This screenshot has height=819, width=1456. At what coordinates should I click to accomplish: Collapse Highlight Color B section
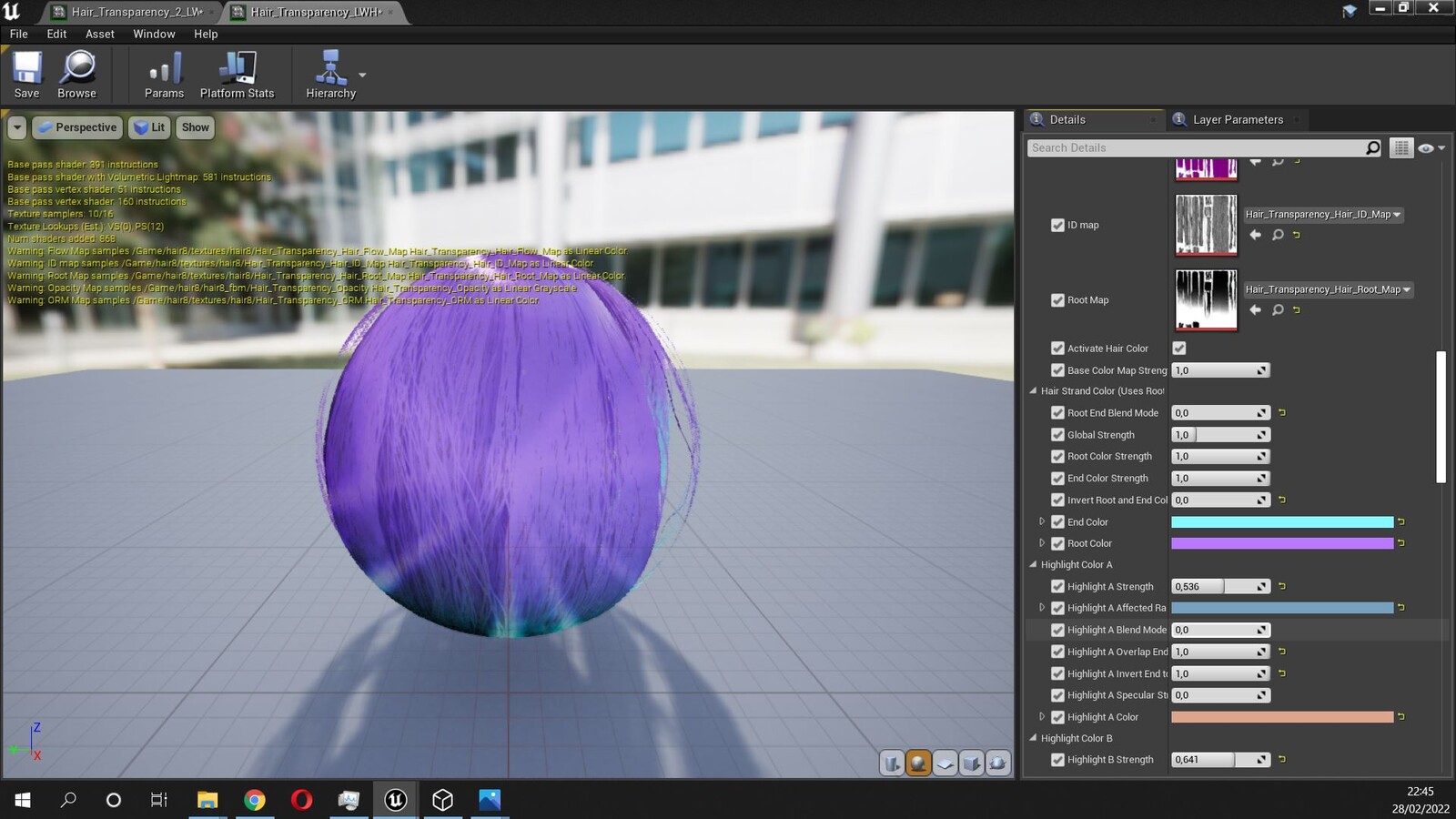tap(1033, 738)
